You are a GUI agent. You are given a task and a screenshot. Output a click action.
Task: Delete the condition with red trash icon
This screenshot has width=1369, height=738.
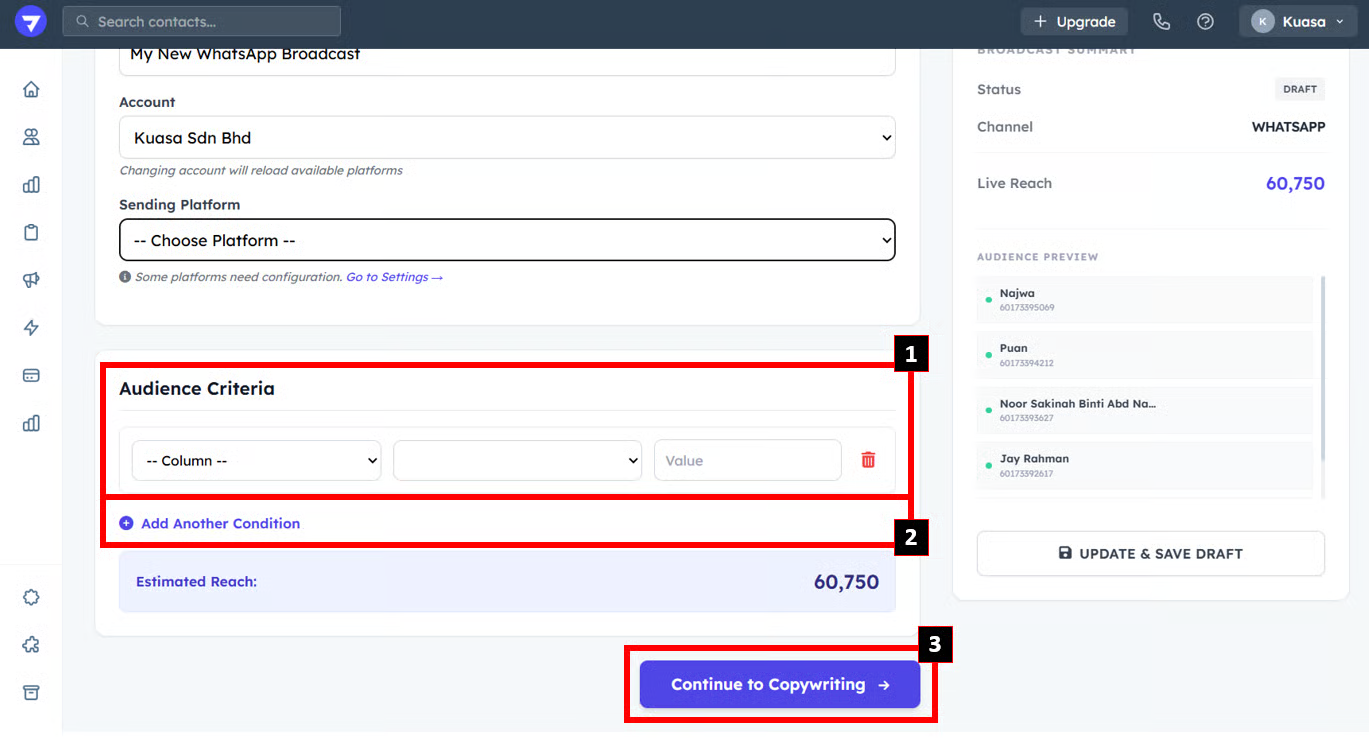coord(868,460)
